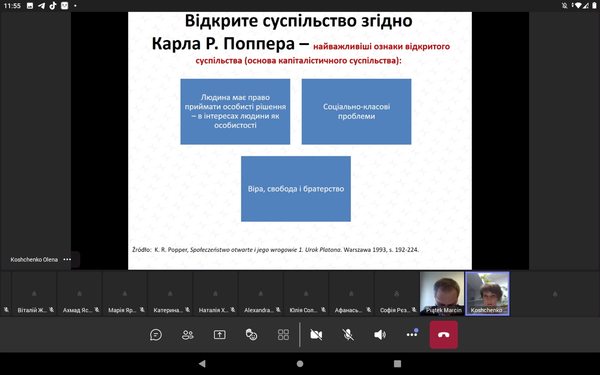Select the Koshchenko video thumbnail
The width and height of the screenshot is (600, 375).
[487, 293]
